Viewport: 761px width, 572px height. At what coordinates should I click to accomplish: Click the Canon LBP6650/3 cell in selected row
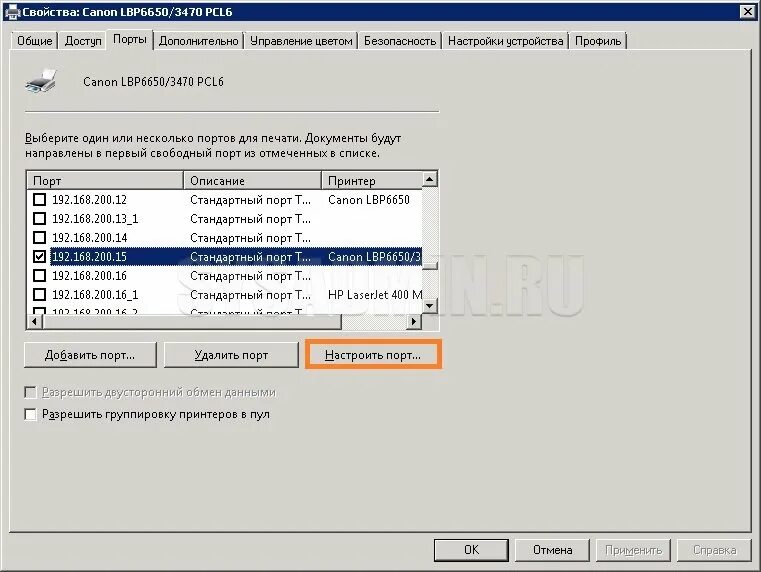tap(374, 256)
